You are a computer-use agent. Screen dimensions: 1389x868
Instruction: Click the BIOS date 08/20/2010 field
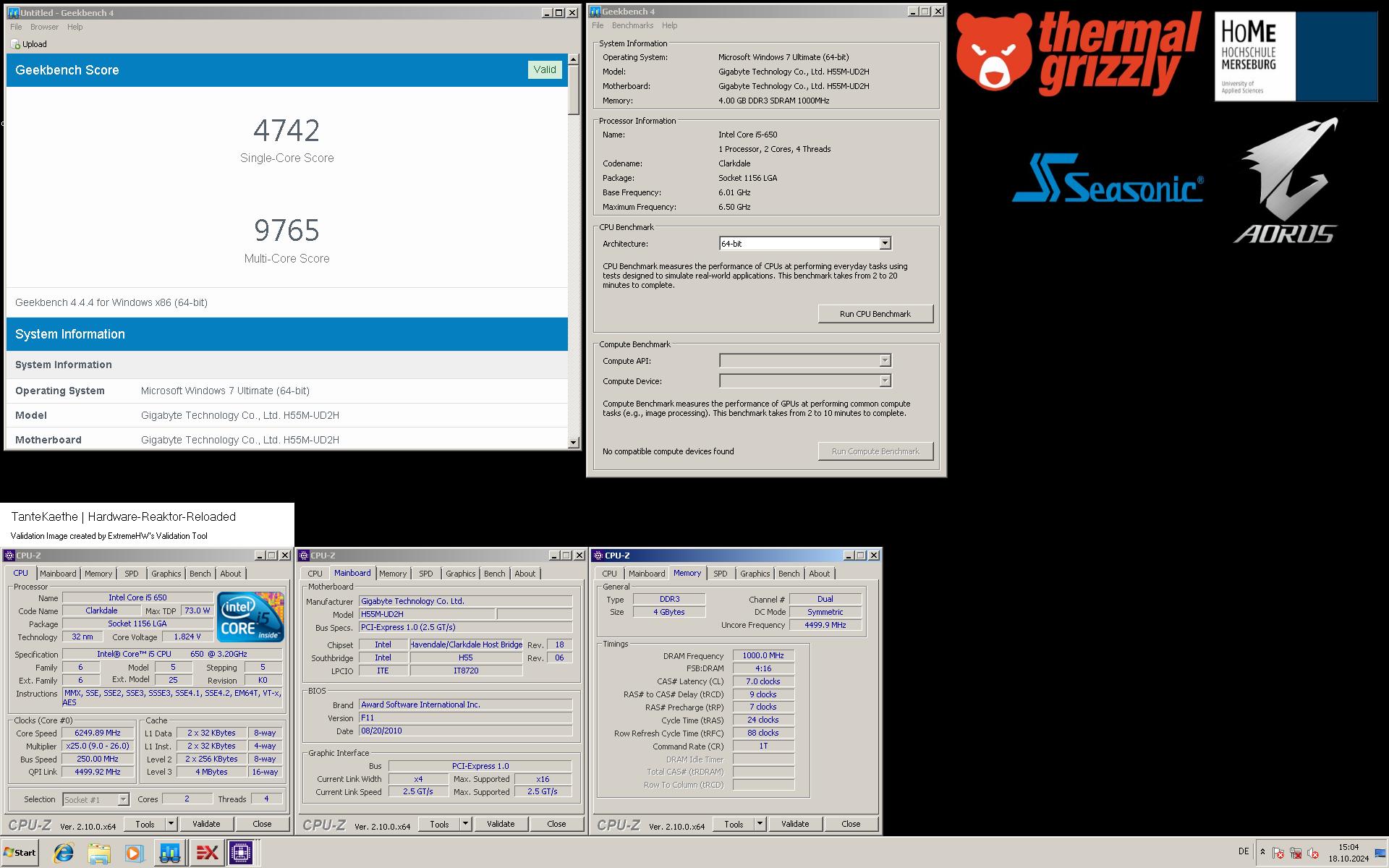(x=465, y=731)
